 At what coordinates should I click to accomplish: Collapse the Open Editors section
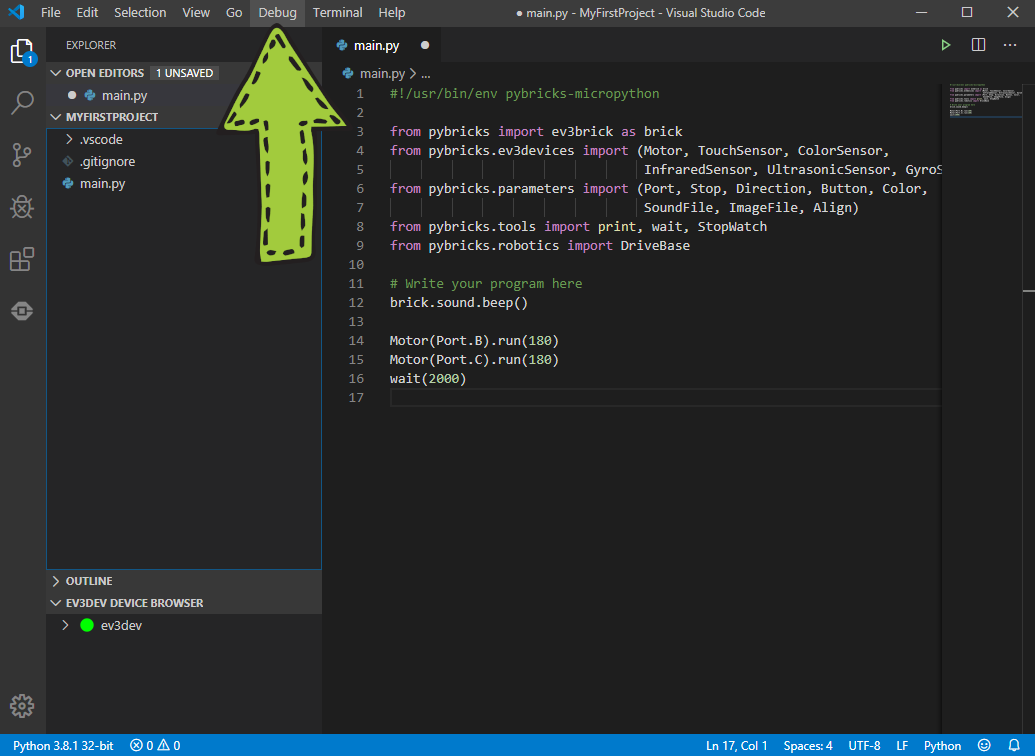(x=56, y=73)
